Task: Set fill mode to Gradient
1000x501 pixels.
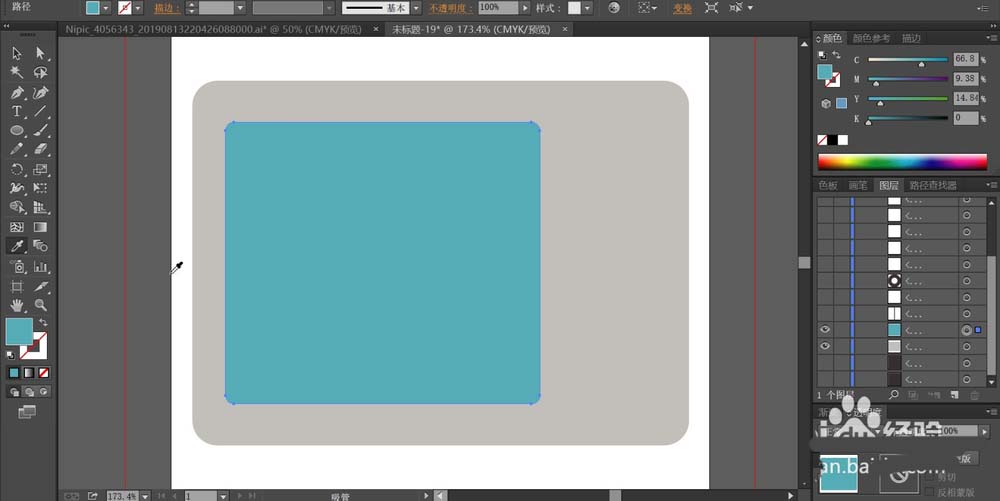Action: click(29, 373)
